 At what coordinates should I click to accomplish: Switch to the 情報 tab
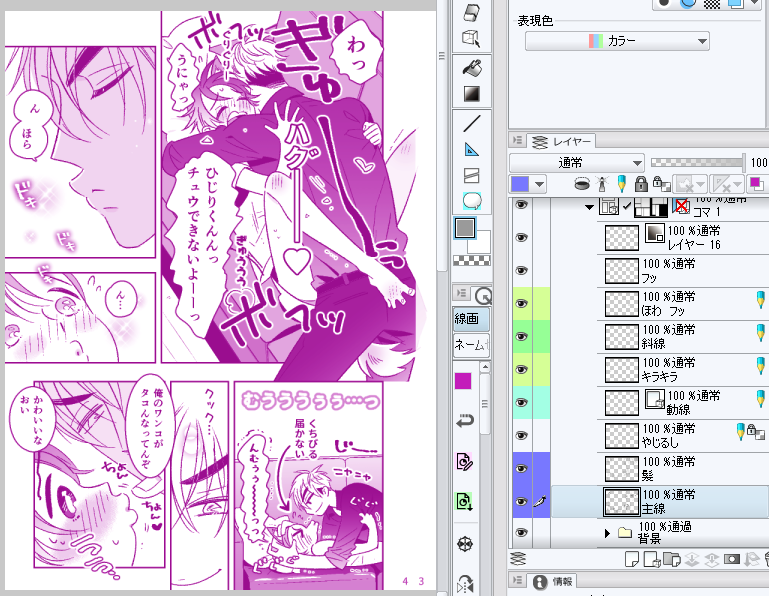(x=553, y=582)
